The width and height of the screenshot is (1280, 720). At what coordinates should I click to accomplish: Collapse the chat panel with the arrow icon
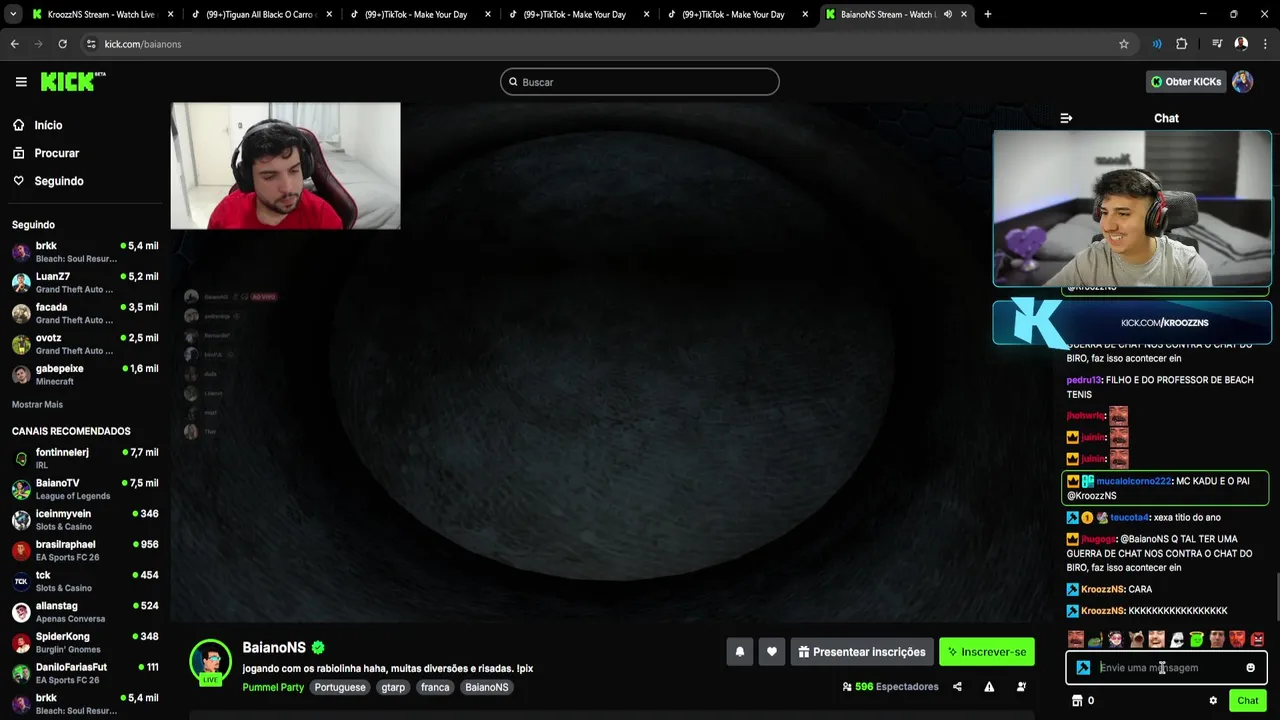click(x=1066, y=118)
